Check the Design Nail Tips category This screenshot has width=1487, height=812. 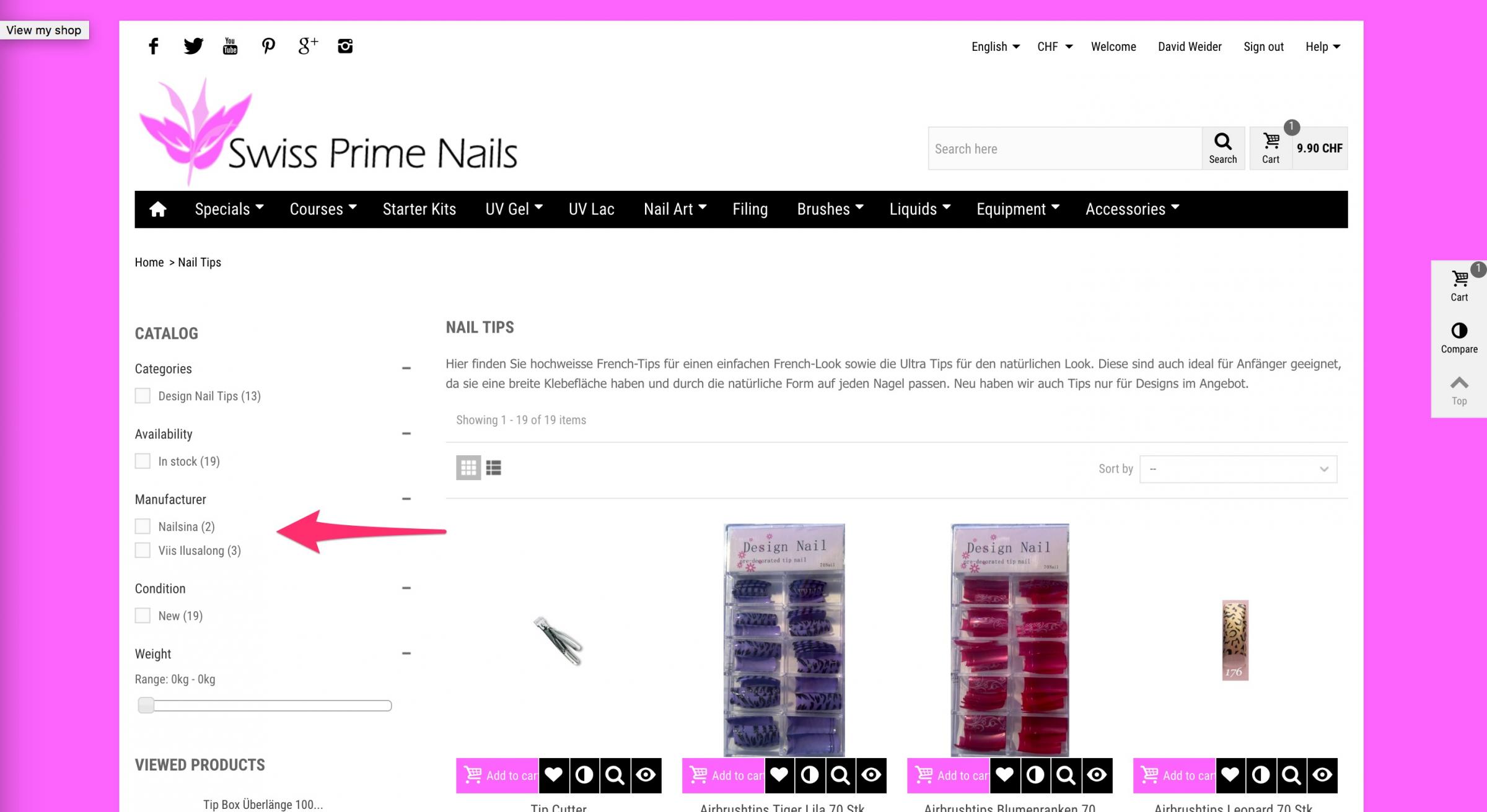point(143,396)
